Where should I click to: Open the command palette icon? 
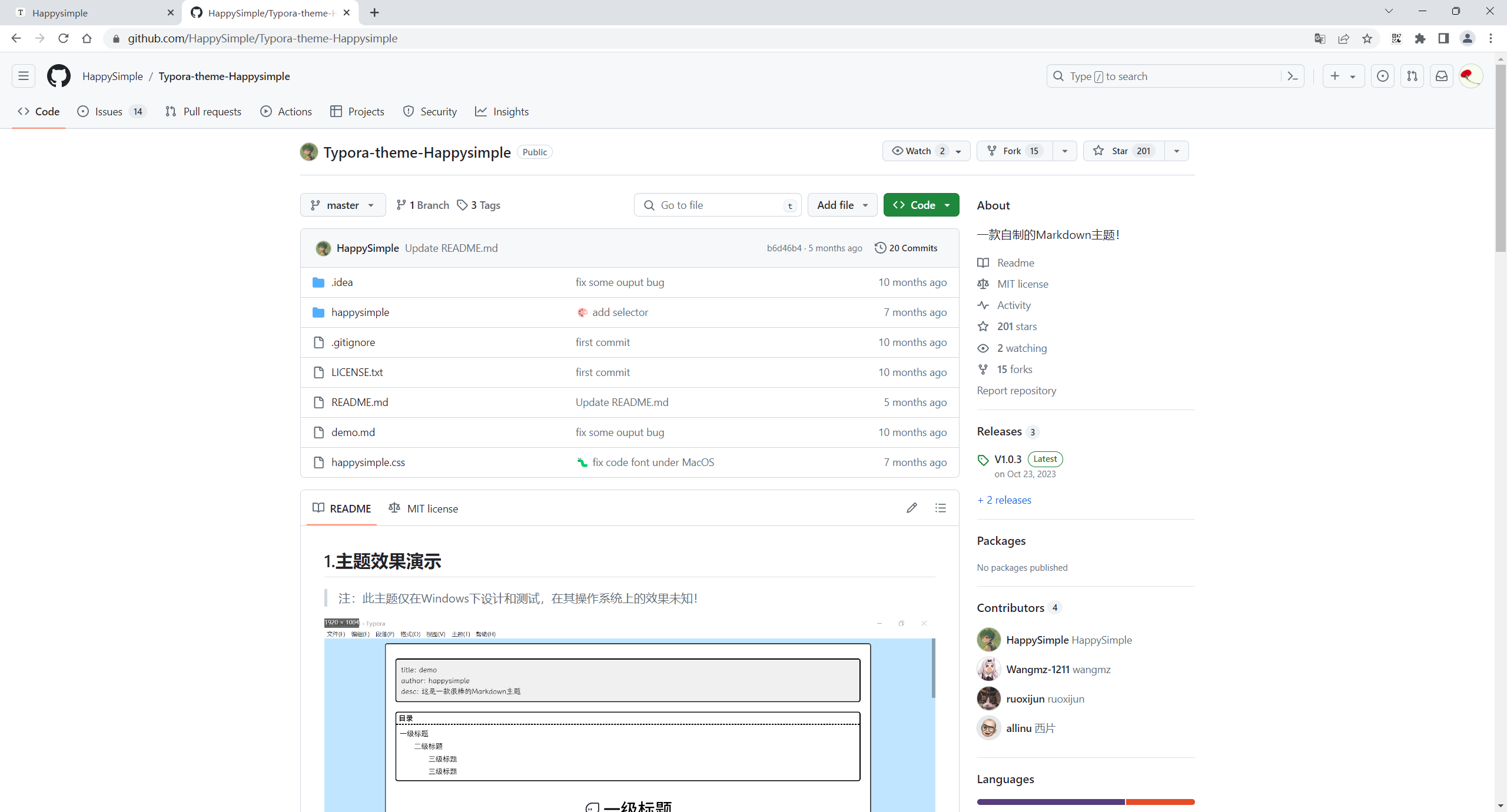point(1293,76)
